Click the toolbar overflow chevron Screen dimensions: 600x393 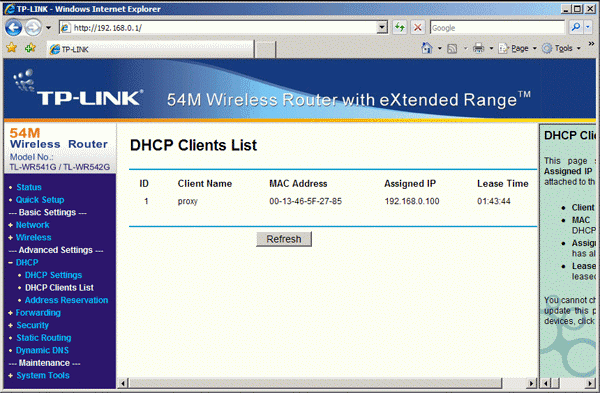click(591, 43)
